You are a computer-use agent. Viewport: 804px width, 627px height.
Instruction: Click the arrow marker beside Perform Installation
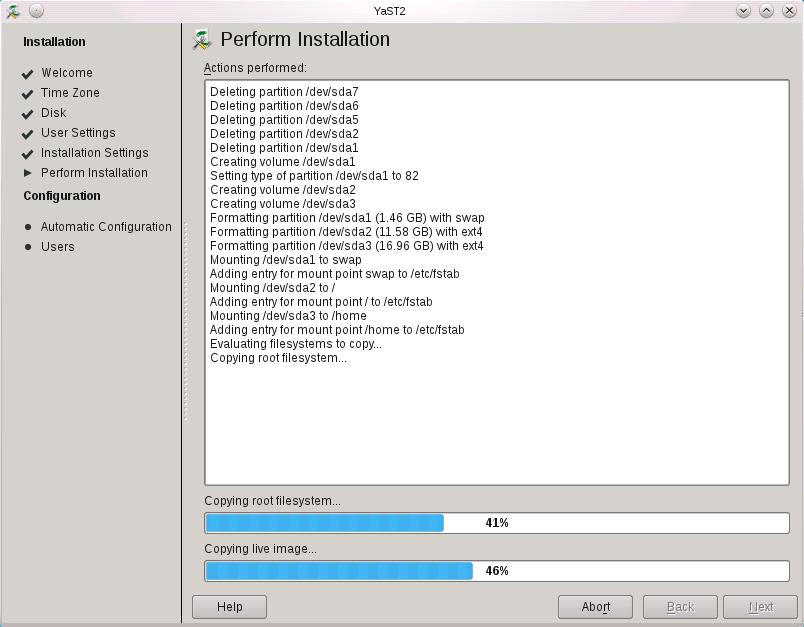click(x=27, y=173)
